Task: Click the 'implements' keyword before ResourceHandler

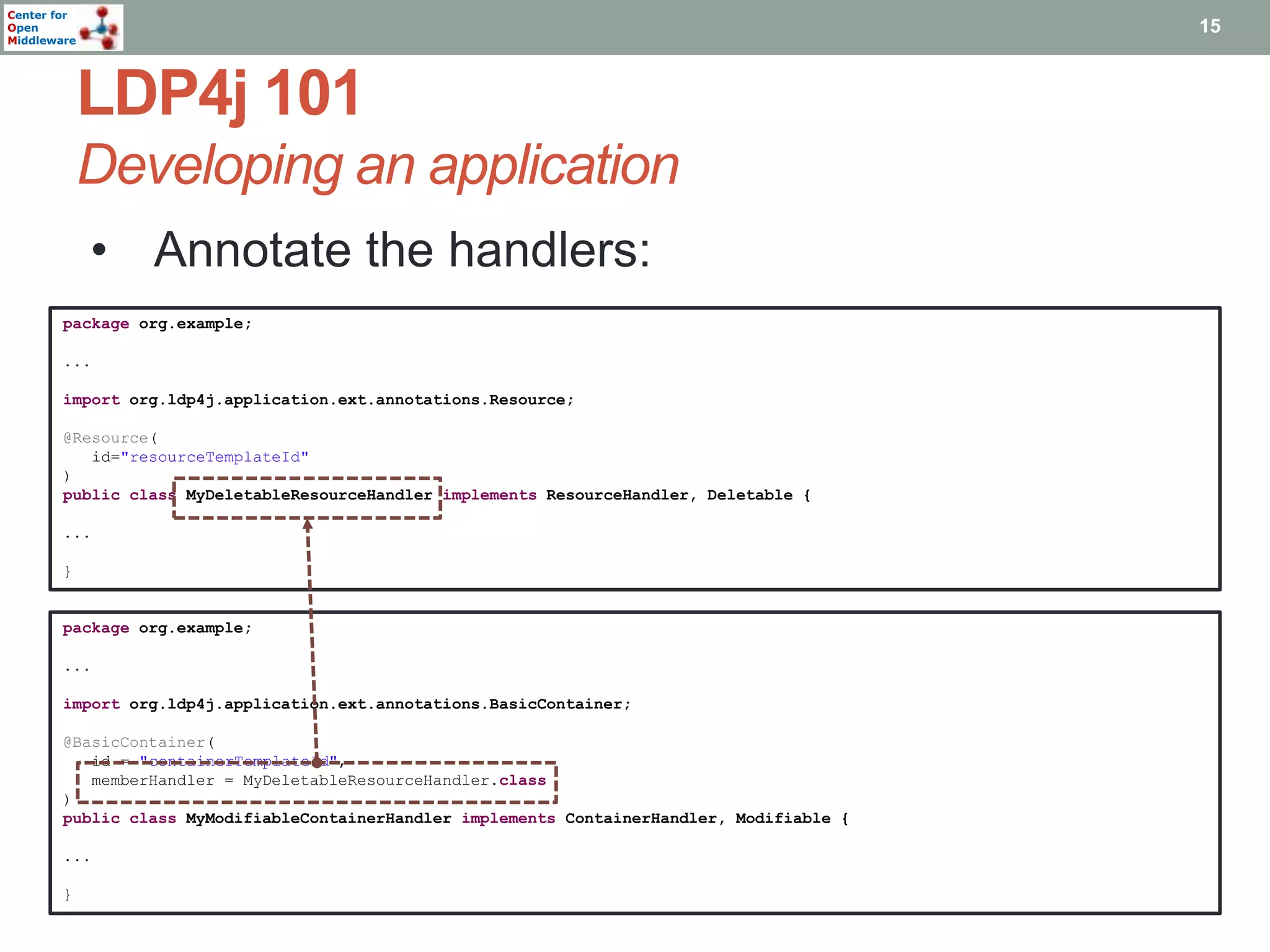Action: [490, 495]
